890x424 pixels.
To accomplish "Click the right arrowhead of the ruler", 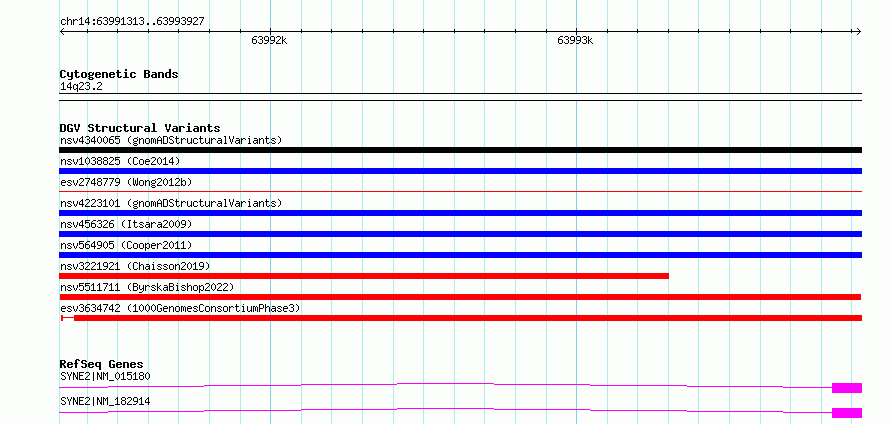I will click(x=859, y=31).
